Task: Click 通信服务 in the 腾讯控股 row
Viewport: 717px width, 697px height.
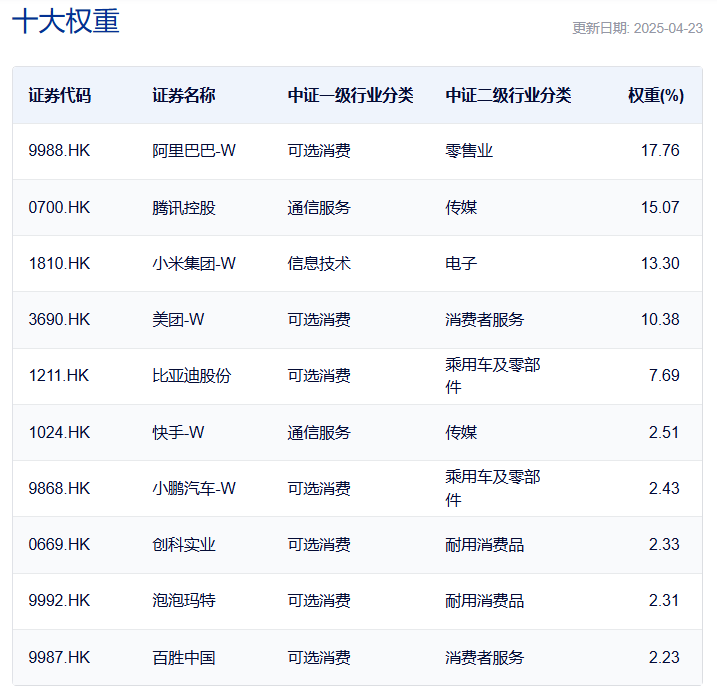Action: point(319,208)
